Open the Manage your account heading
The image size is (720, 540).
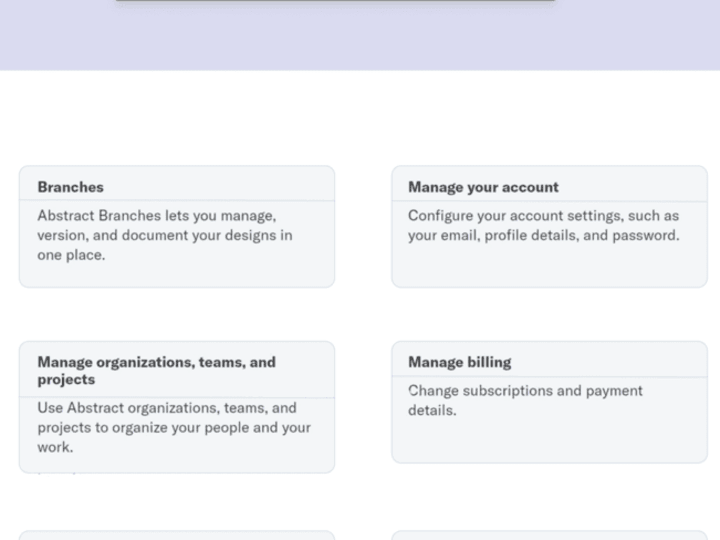point(483,187)
